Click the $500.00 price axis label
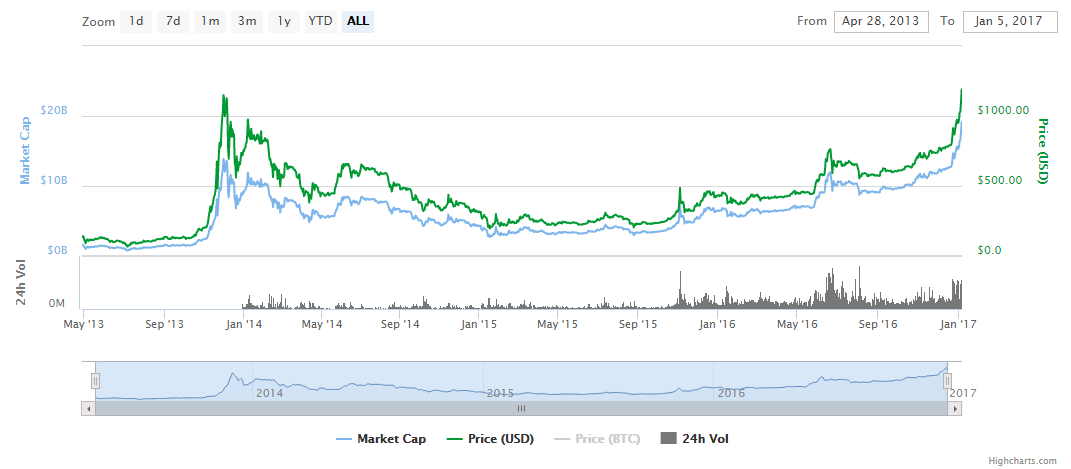 click(x=1001, y=180)
